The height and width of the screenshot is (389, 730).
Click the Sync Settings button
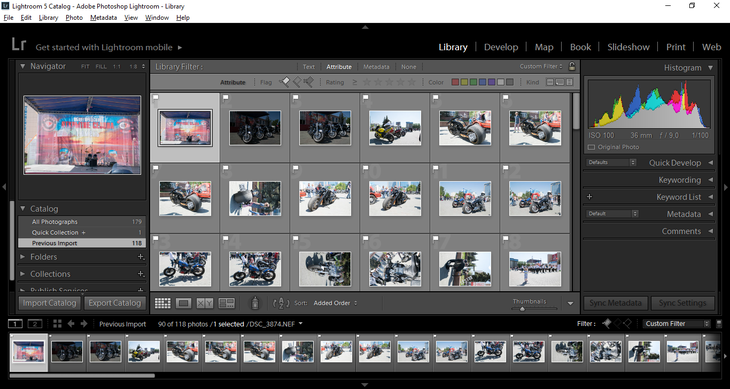pos(682,303)
